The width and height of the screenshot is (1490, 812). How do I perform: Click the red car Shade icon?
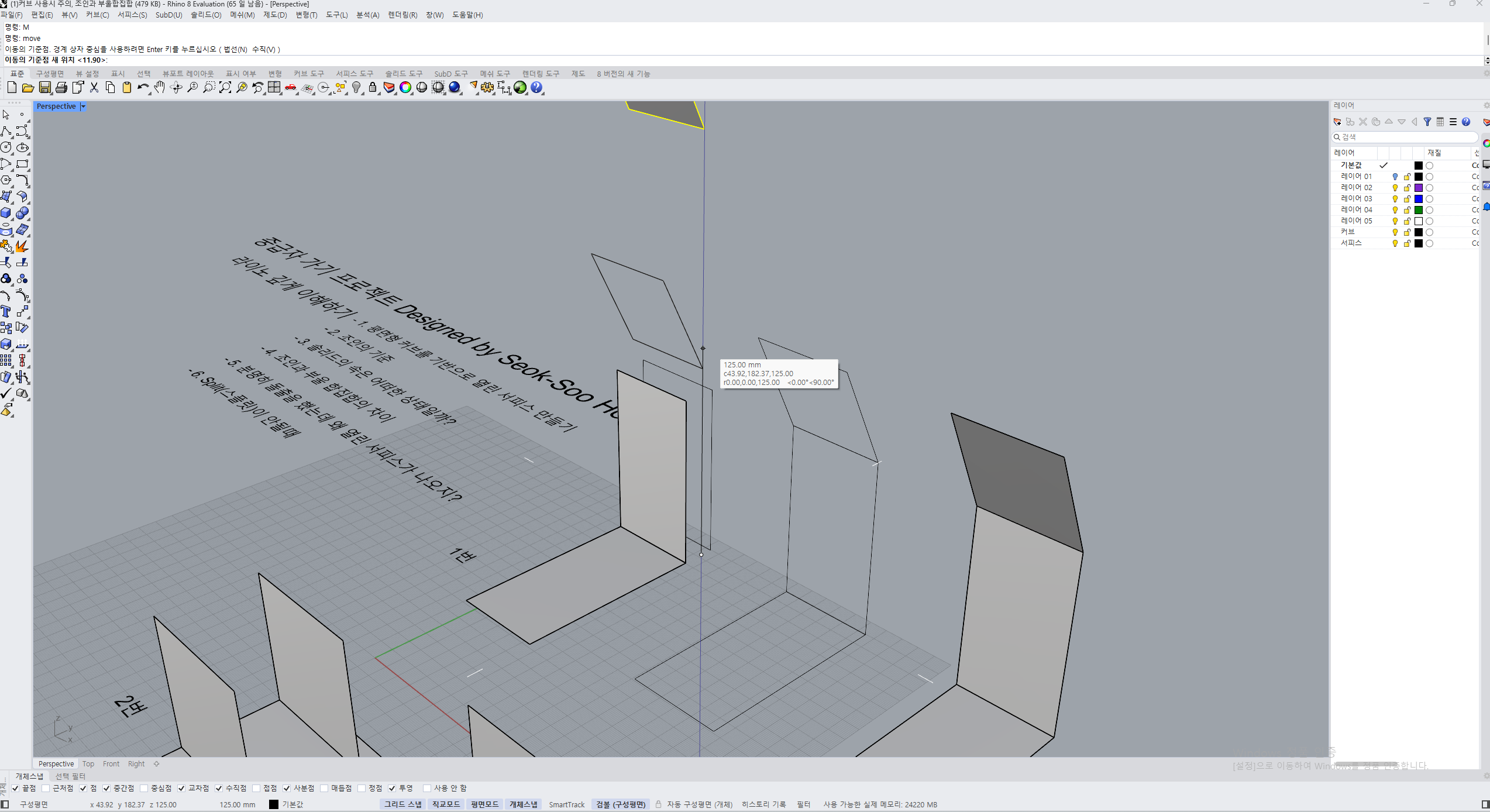pyautogui.click(x=291, y=88)
